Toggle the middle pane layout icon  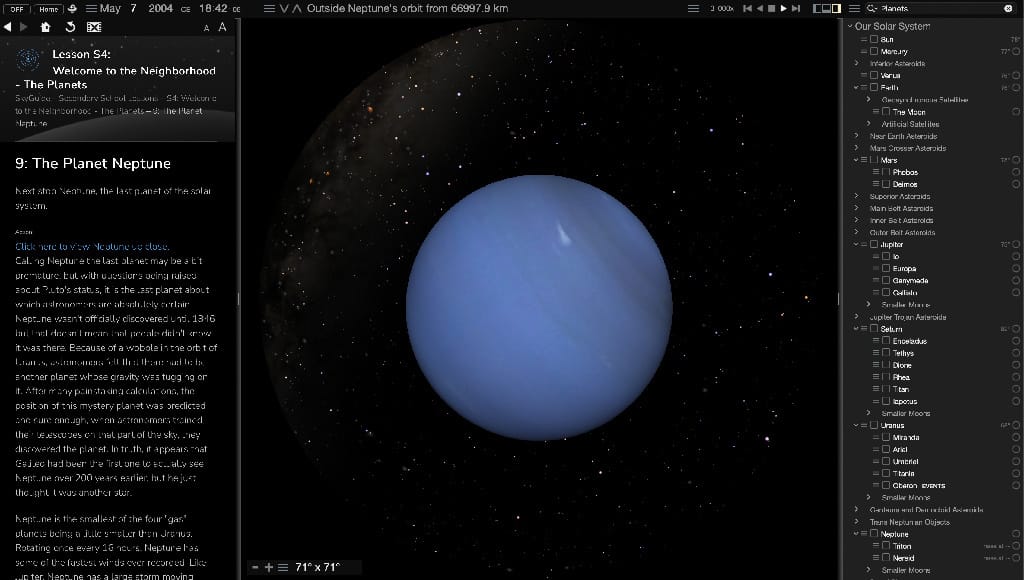(x=827, y=8)
